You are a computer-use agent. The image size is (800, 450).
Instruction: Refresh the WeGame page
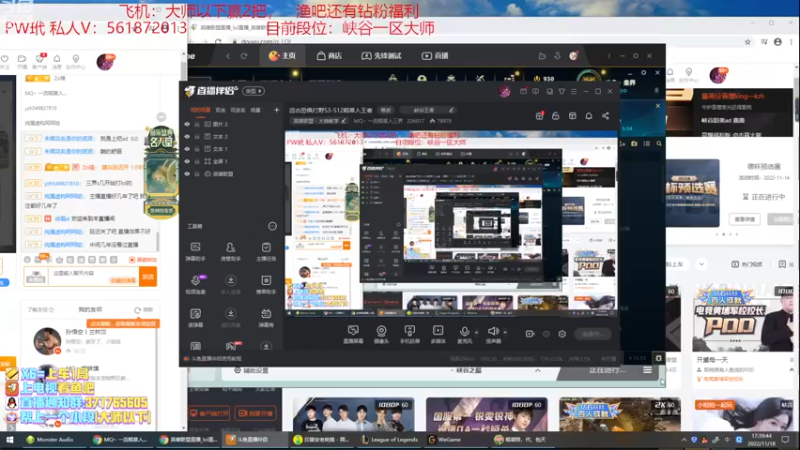[x=244, y=56]
